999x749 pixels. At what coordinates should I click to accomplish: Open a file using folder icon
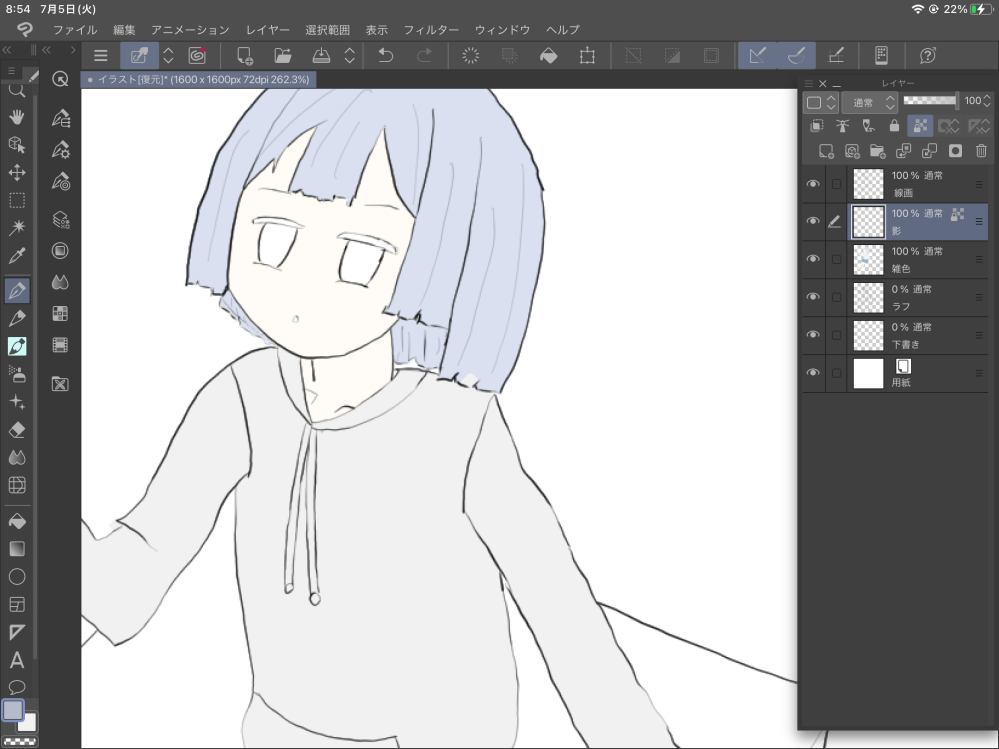tap(282, 55)
